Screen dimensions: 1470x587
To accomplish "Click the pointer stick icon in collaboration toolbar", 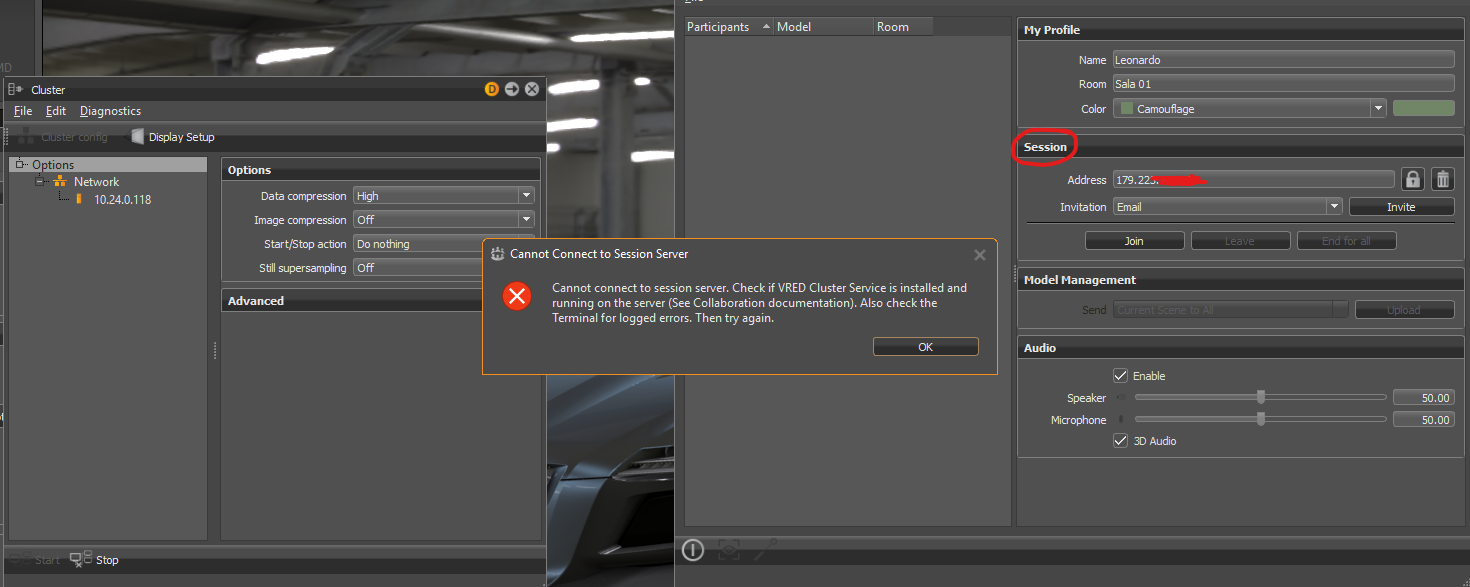I will click(x=765, y=548).
